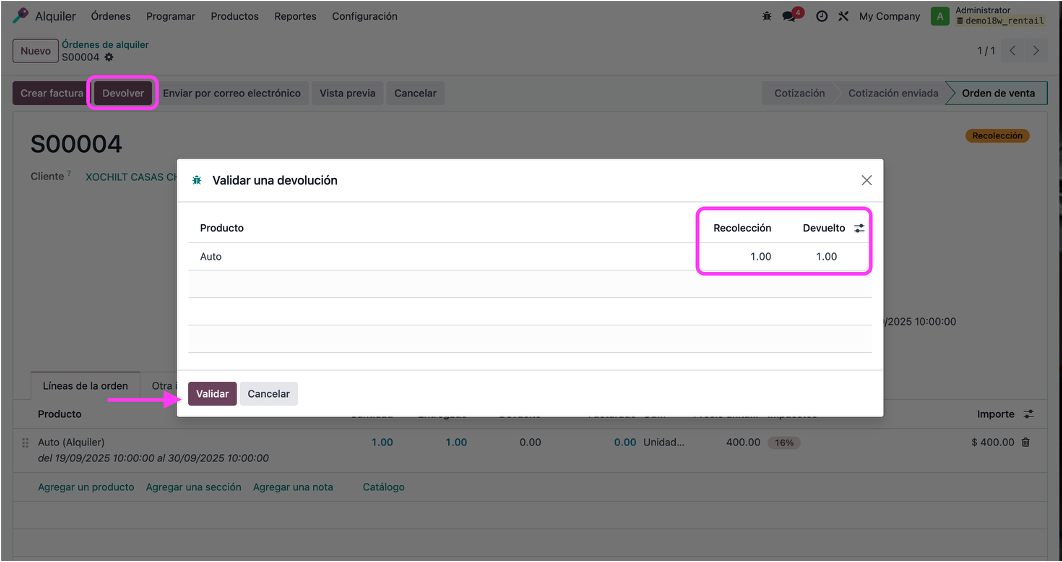
Task: Open Órdenes de alquiler breadcrumb link
Action: pos(105,45)
